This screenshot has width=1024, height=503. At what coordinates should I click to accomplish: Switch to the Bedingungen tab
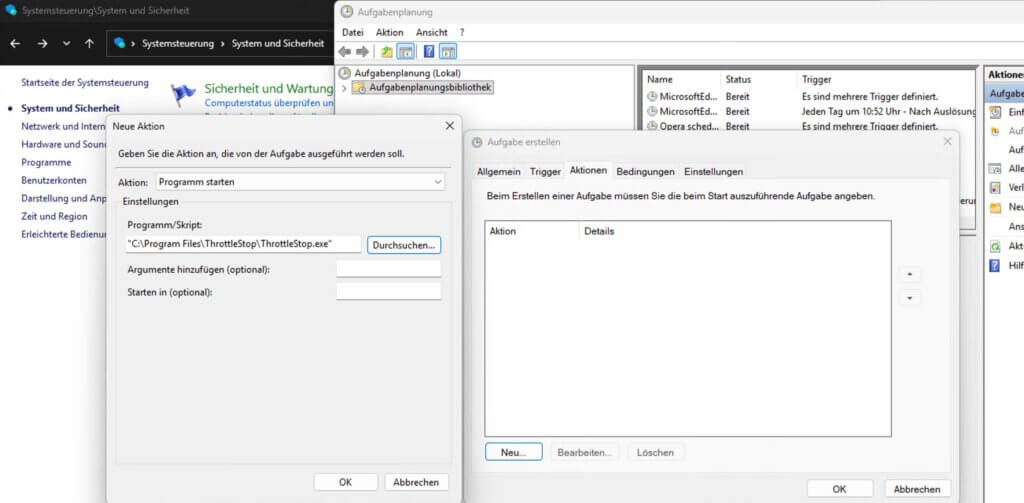[645, 171]
